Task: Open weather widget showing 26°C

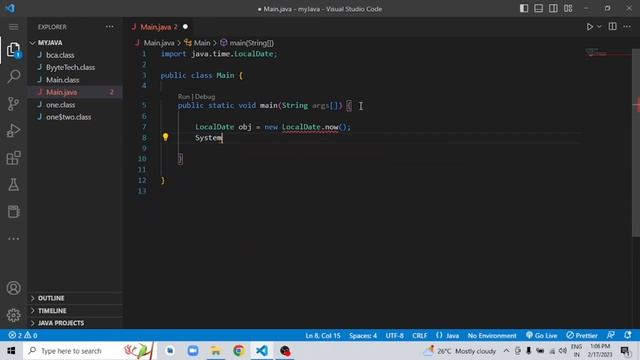Action: (459, 351)
